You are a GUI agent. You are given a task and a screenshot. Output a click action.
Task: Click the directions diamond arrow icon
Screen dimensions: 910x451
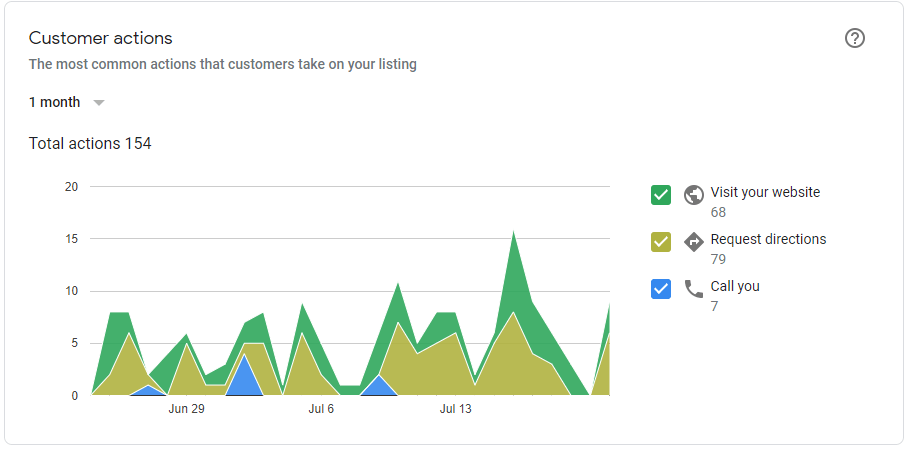tap(694, 241)
